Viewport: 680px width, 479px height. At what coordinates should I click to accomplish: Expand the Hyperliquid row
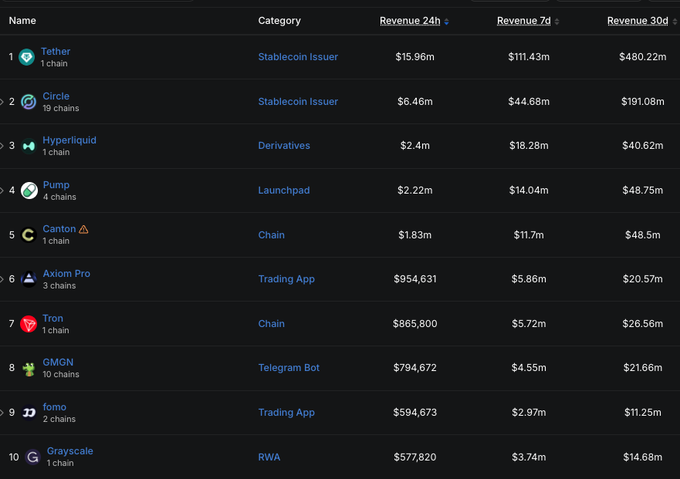point(2,146)
